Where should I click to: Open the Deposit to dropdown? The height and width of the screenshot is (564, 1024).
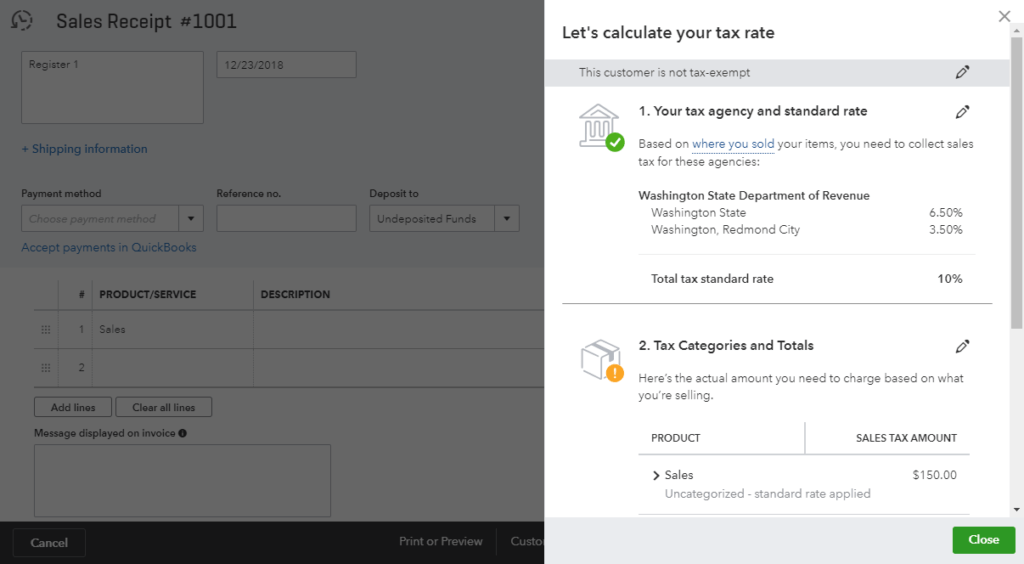click(507, 219)
